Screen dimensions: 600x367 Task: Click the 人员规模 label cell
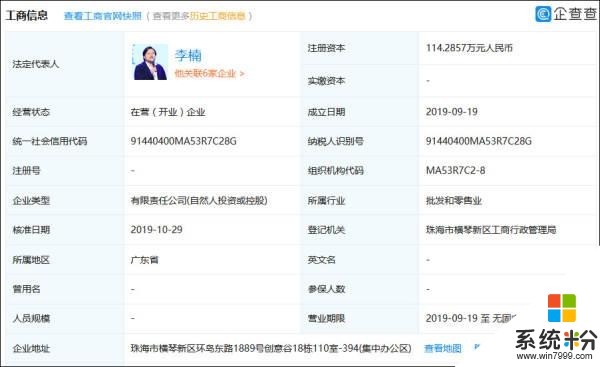coord(65,318)
